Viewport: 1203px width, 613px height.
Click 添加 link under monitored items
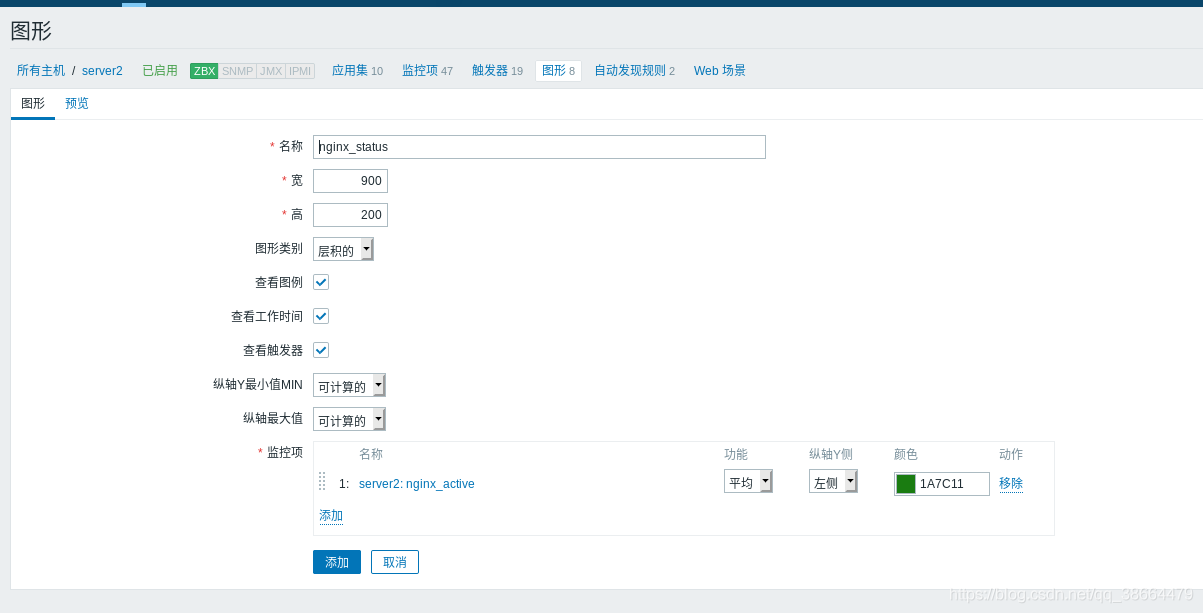[x=331, y=516]
